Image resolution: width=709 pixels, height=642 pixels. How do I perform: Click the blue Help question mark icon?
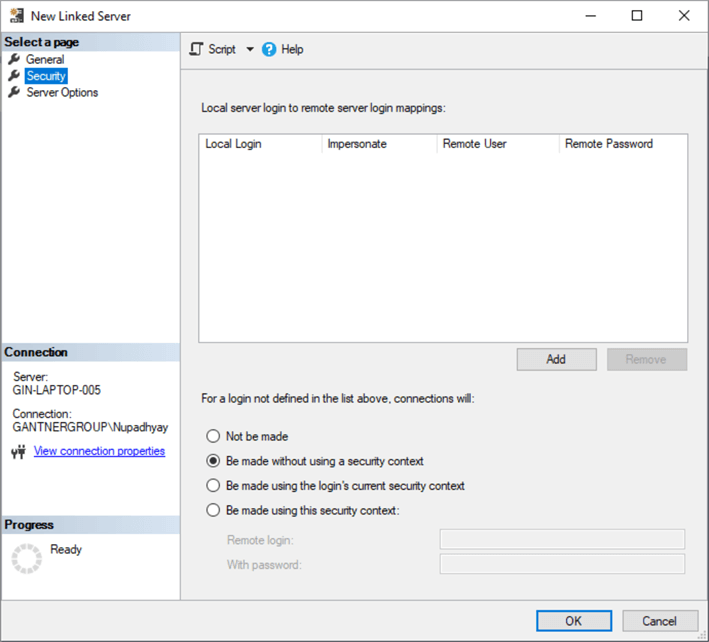pos(269,49)
